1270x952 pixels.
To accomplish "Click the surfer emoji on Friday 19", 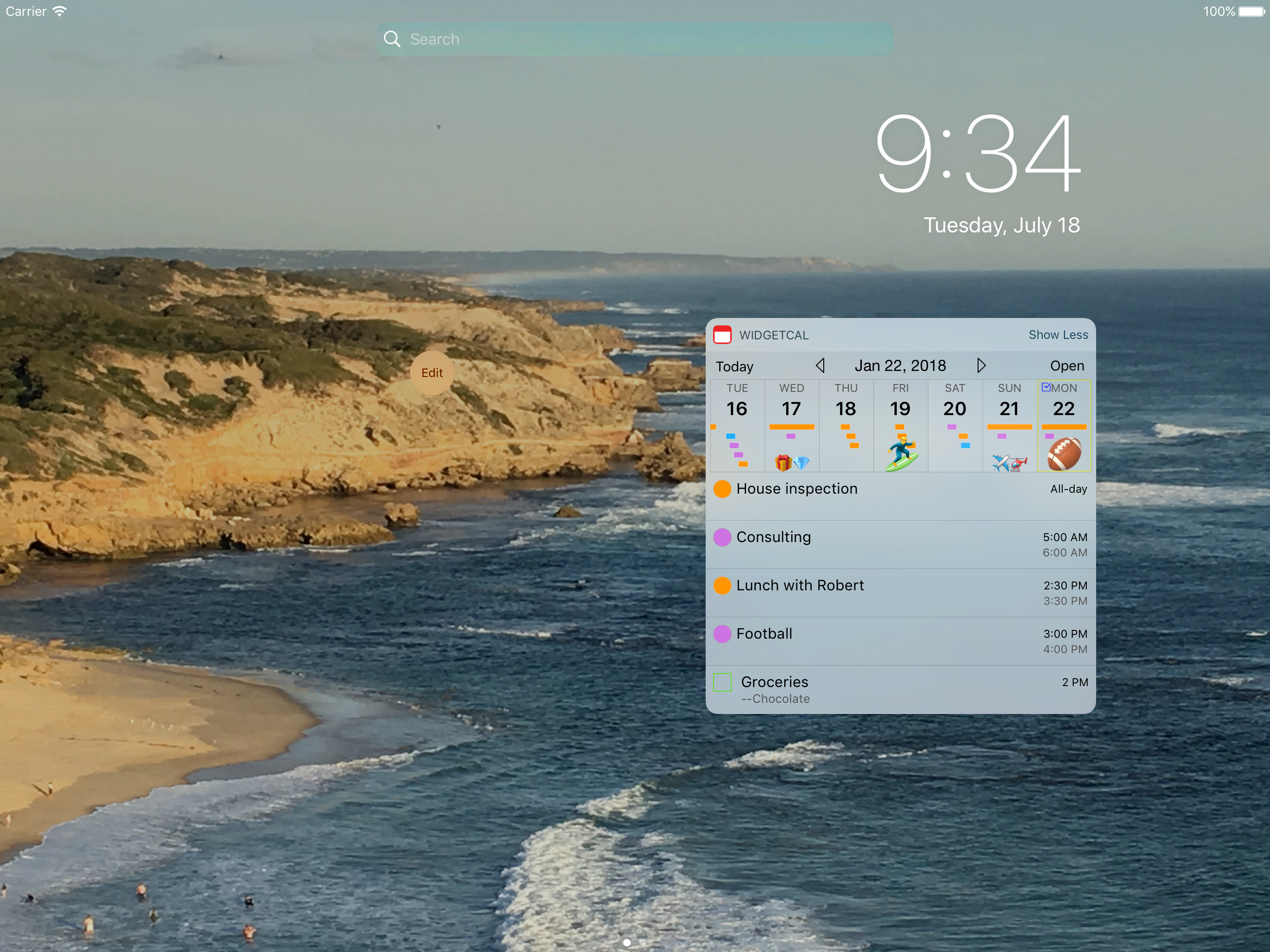I will pyautogui.click(x=901, y=454).
